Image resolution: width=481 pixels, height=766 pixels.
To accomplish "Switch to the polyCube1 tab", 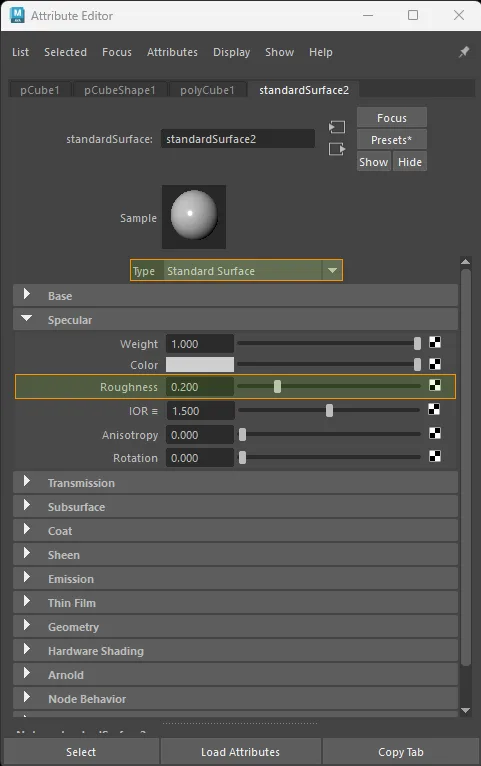I will (x=207, y=90).
